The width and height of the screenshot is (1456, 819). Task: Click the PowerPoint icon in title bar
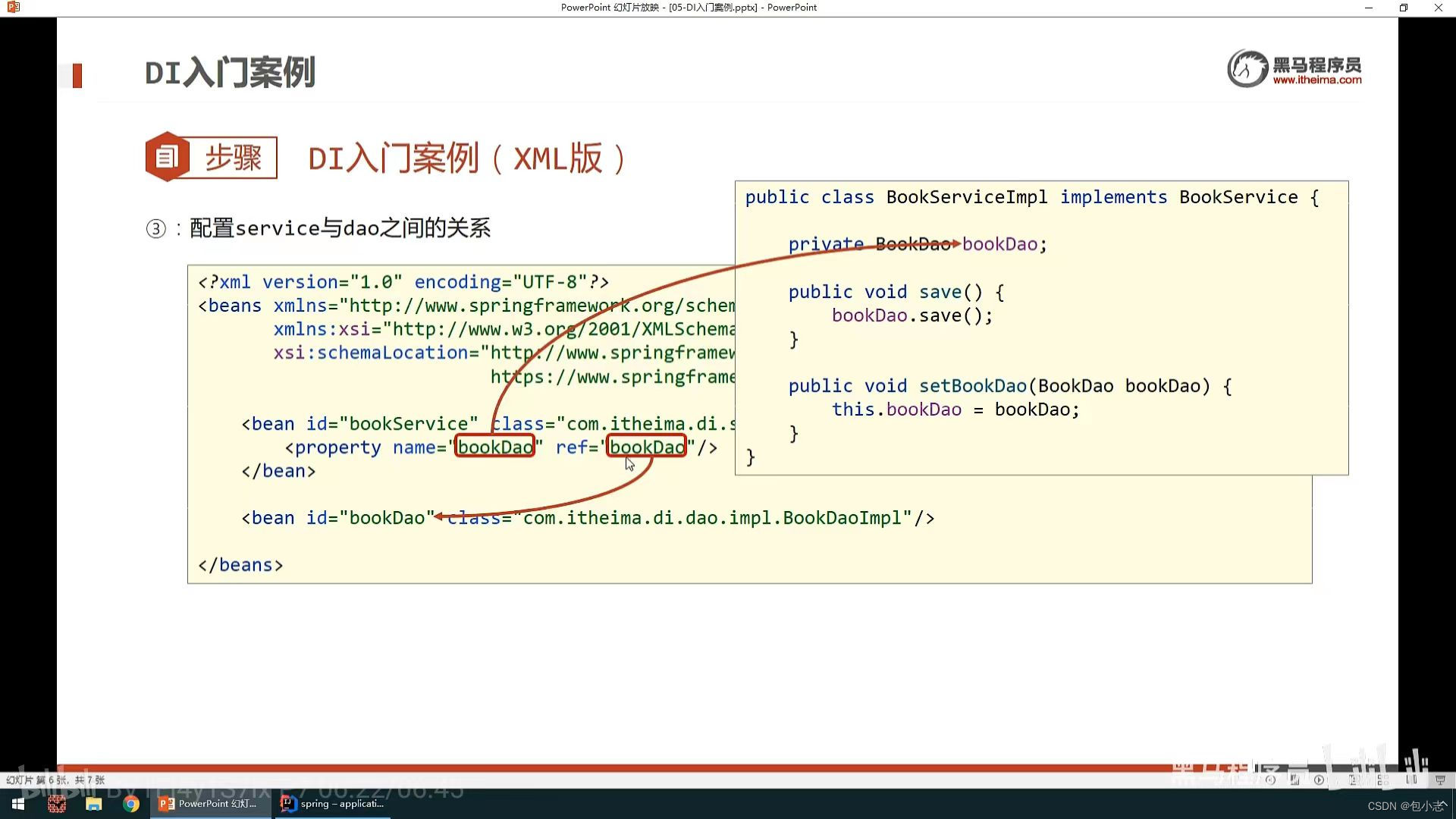13,8
